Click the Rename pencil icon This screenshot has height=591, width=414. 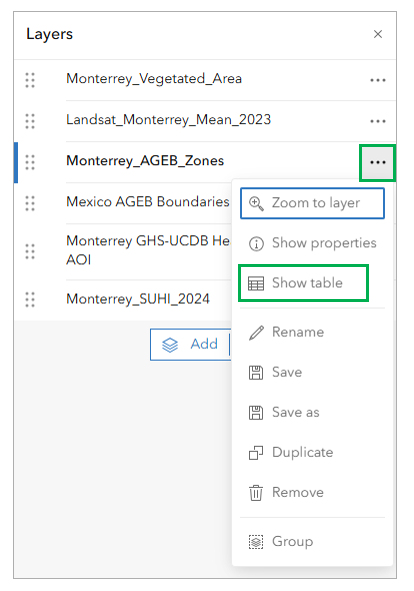(256, 332)
